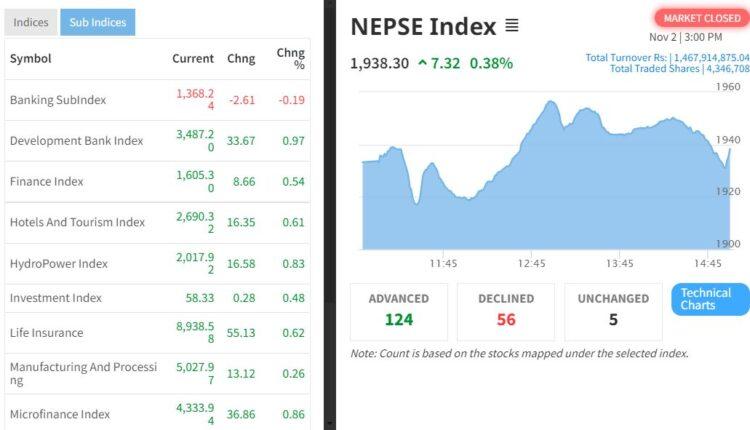Image resolution: width=750 pixels, height=430 pixels.
Task: Click Manufacturing And Processing index
Action: coord(83,373)
